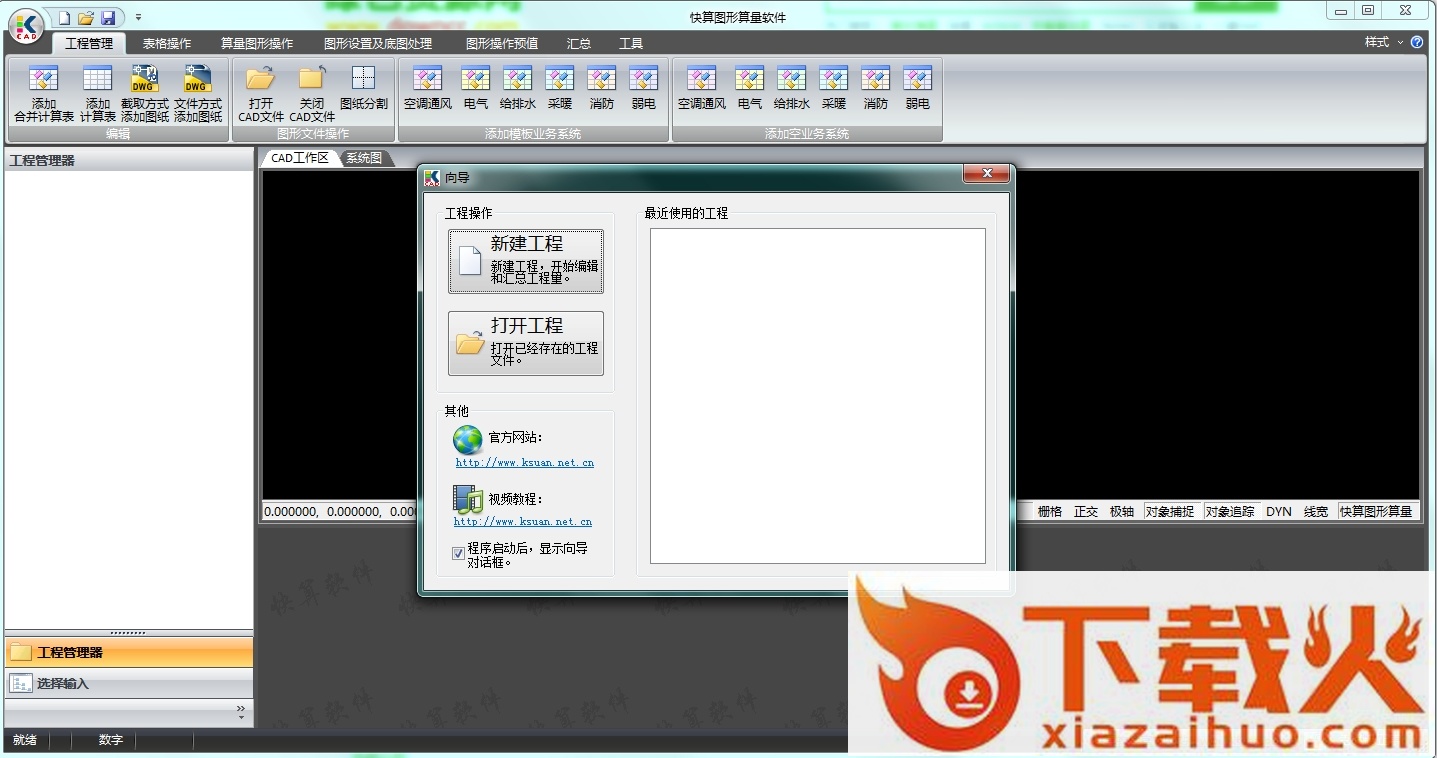The image size is (1437, 758).
Task: Click 数字 in the bottom status bar
Action: coord(111,740)
